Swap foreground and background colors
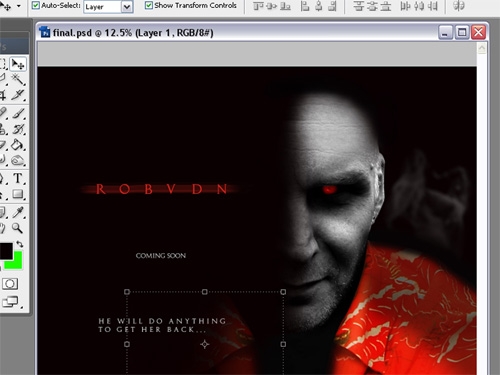This screenshot has height=375, width=500. [20, 244]
